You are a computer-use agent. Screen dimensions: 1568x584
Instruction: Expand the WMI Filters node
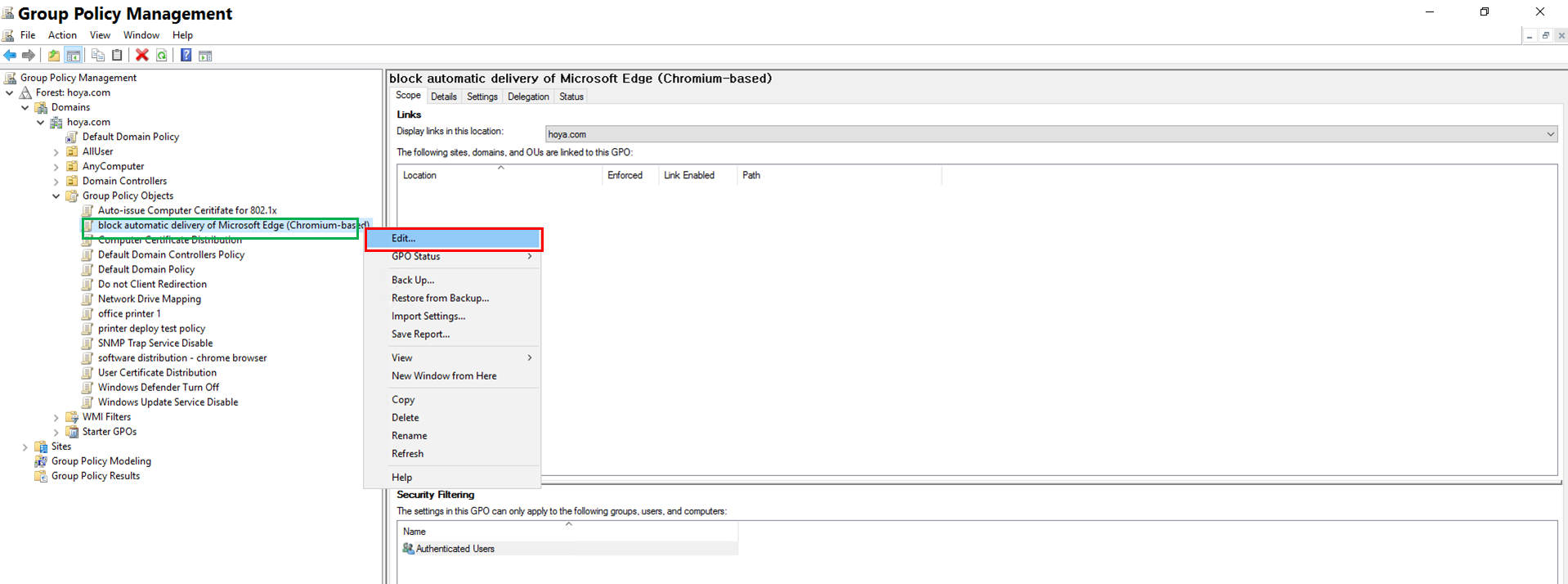(56, 417)
